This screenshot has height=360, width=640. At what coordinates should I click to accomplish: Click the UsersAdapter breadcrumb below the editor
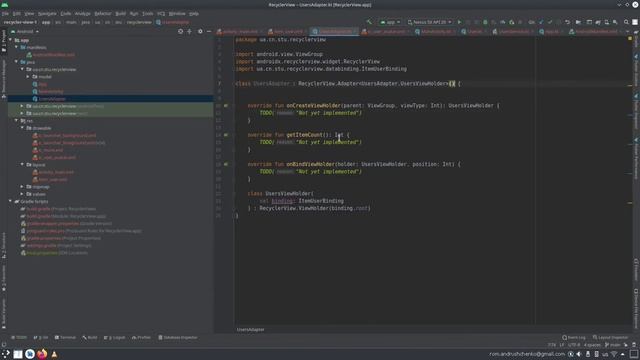pyautogui.click(x=250, y=329)
